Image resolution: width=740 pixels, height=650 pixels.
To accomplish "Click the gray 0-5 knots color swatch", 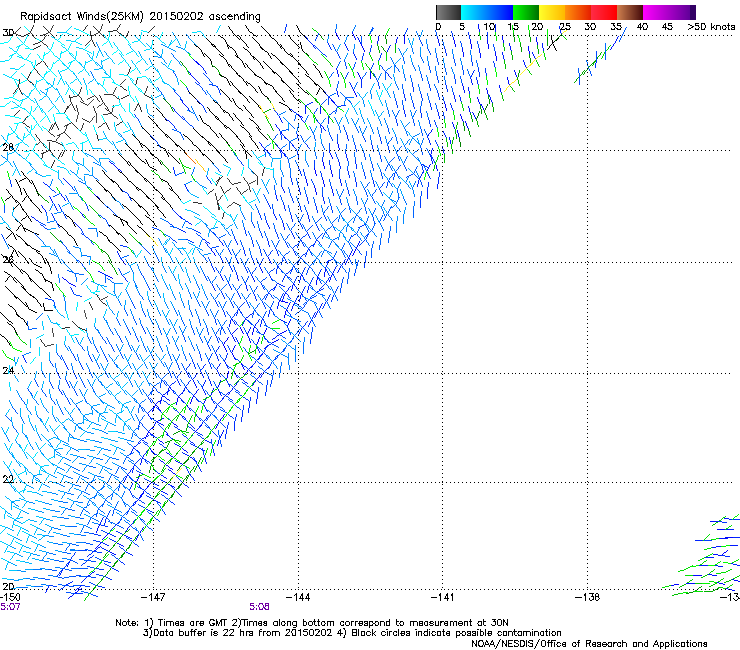I will (x=448, y=12).
